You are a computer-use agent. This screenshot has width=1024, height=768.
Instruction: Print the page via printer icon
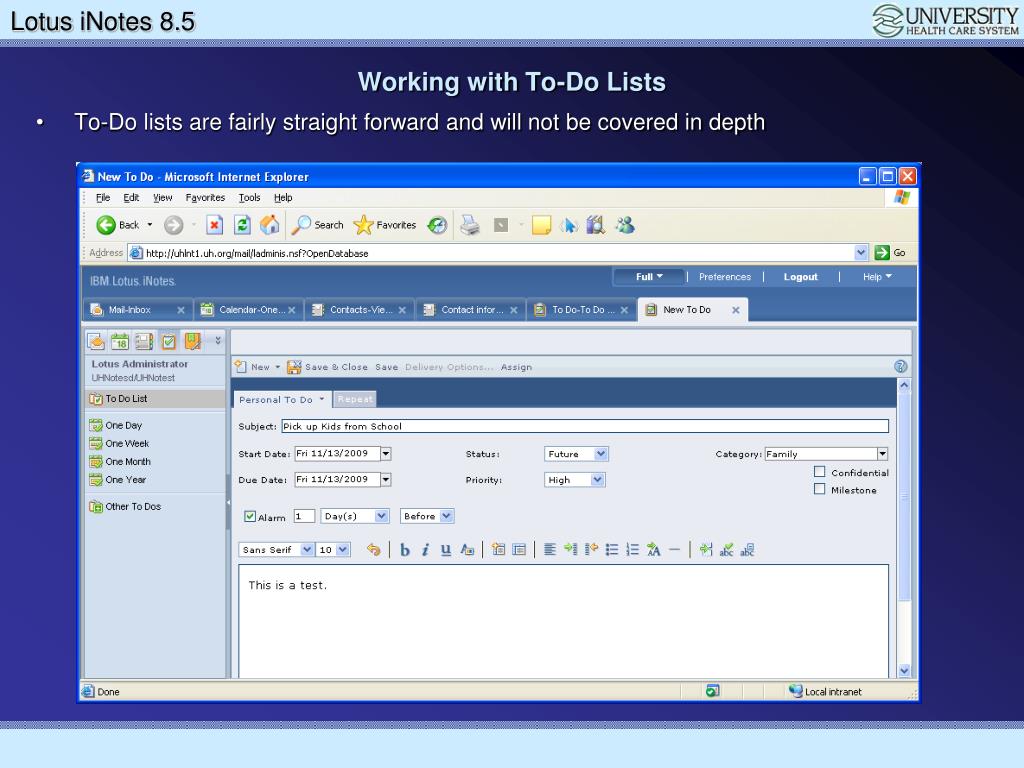470,225
